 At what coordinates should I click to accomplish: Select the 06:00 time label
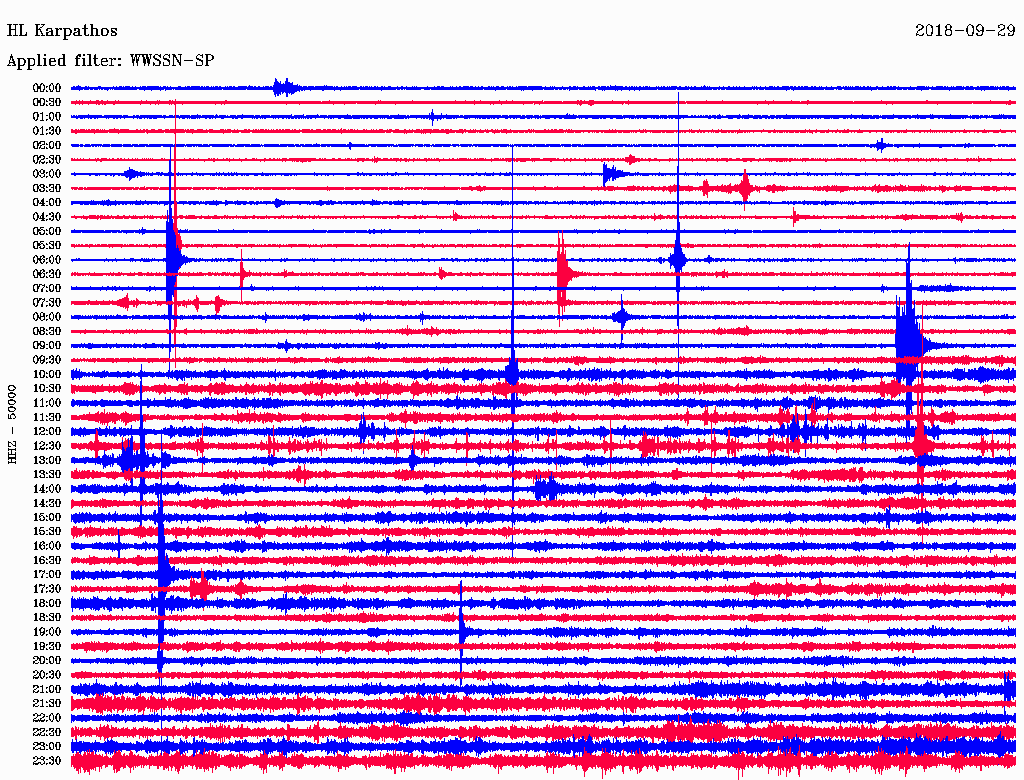[47, 259]
